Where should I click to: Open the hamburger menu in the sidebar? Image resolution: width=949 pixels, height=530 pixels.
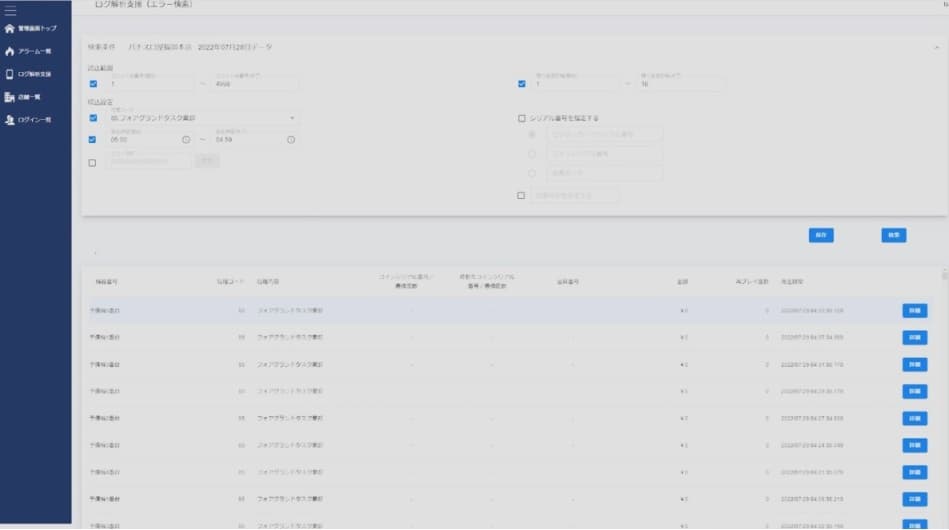pos(11,10)
